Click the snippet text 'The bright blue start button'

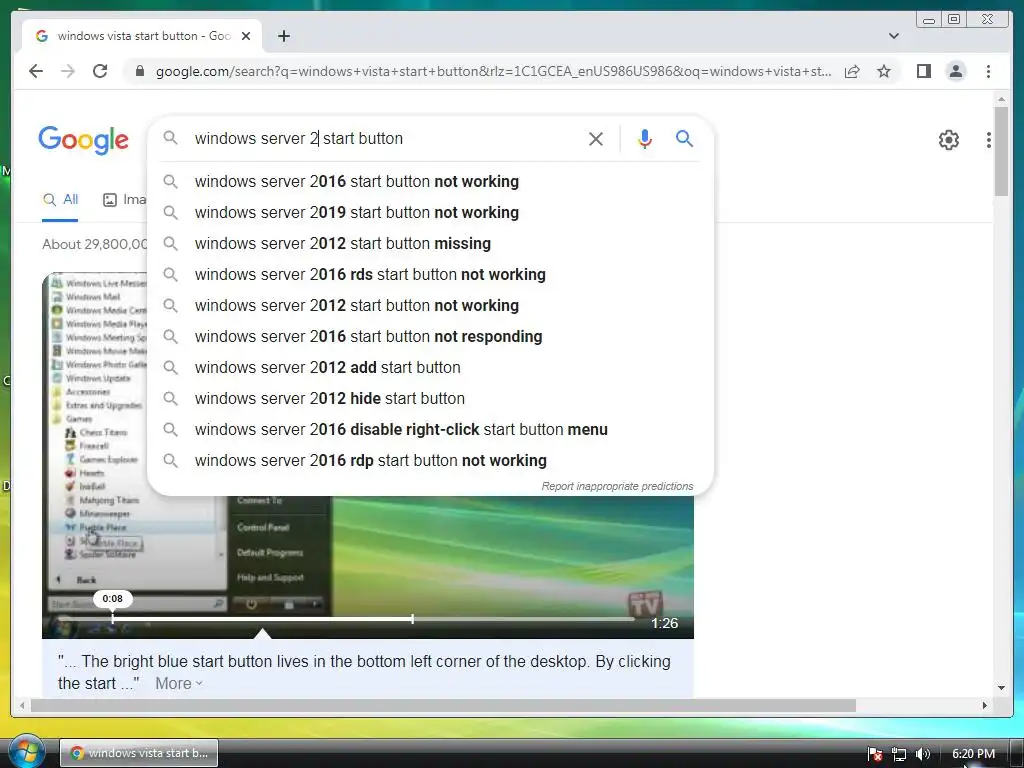click(x=176, y=662)
